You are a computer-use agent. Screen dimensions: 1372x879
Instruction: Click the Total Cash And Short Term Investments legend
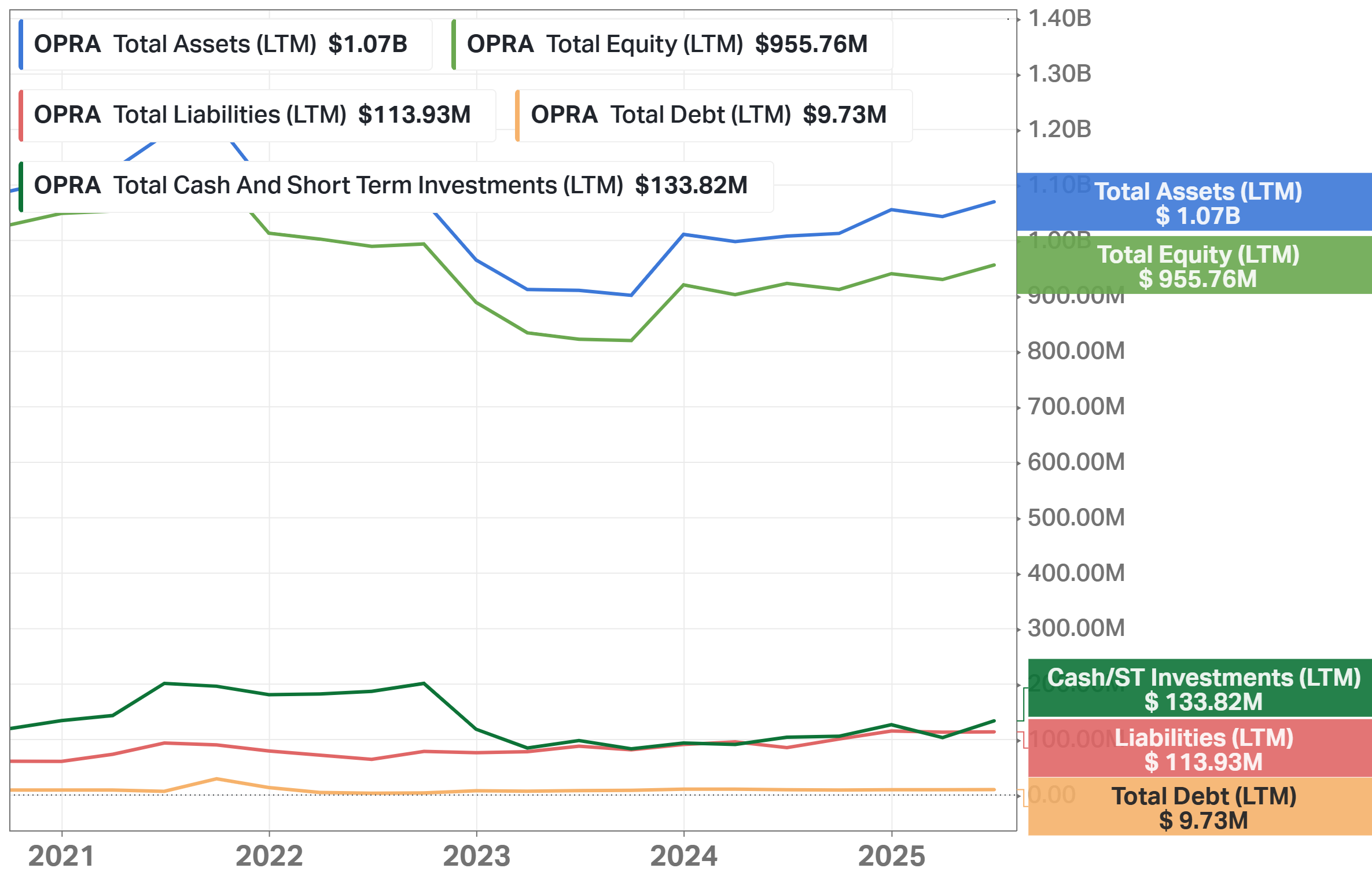pos(396,186)
